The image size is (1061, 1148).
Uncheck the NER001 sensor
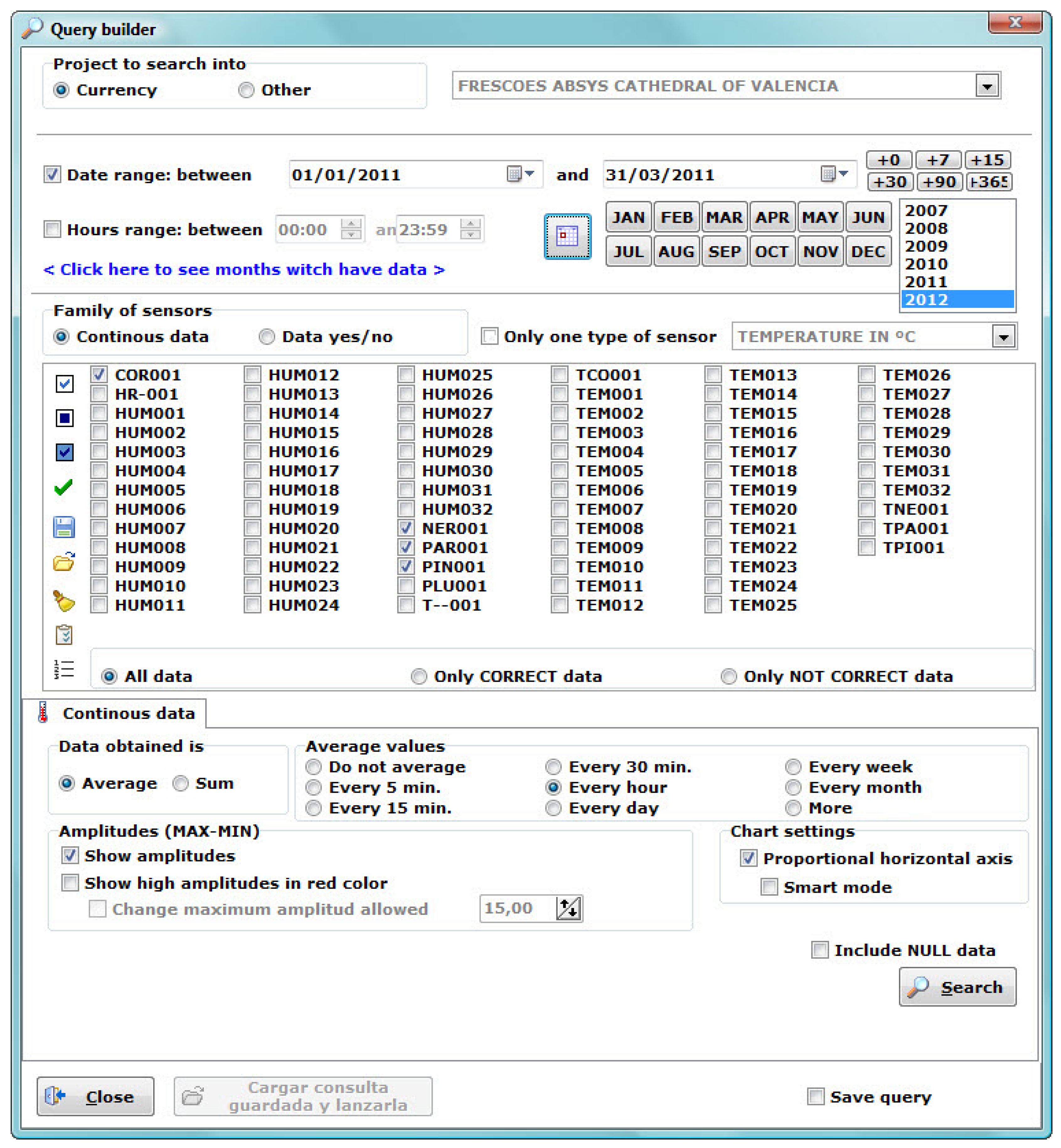click(406, 528)
